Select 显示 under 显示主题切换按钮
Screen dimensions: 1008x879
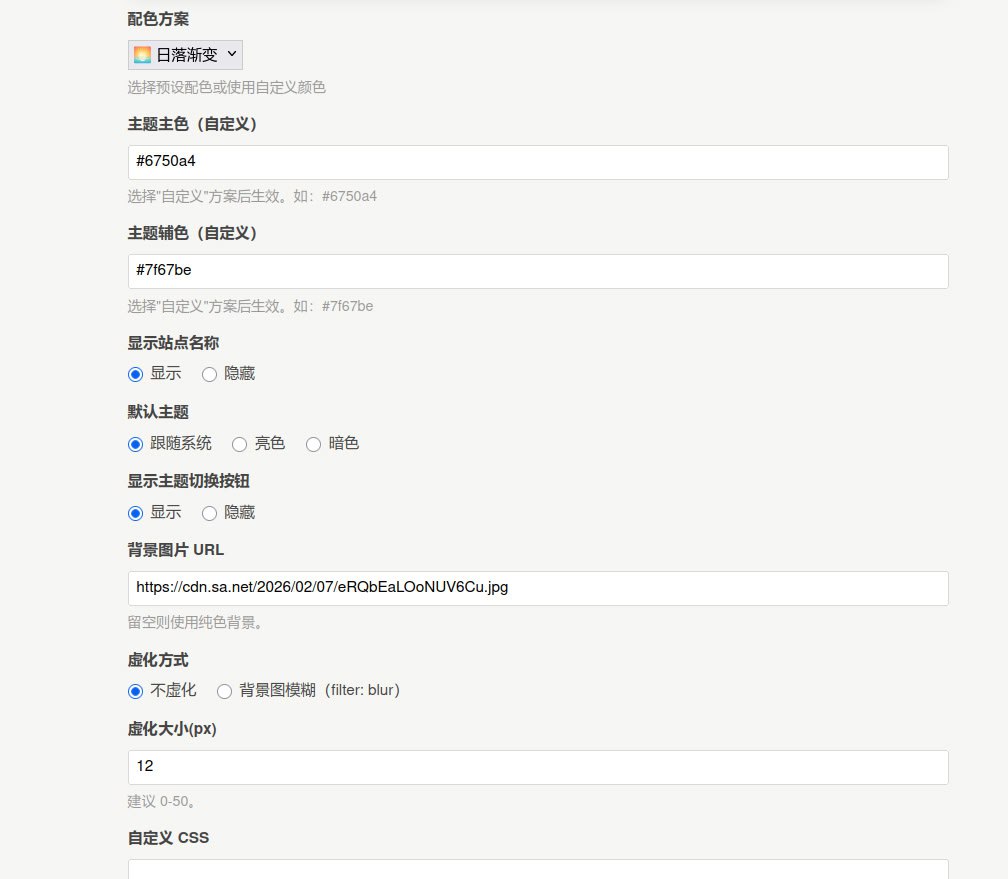(136, 513)
